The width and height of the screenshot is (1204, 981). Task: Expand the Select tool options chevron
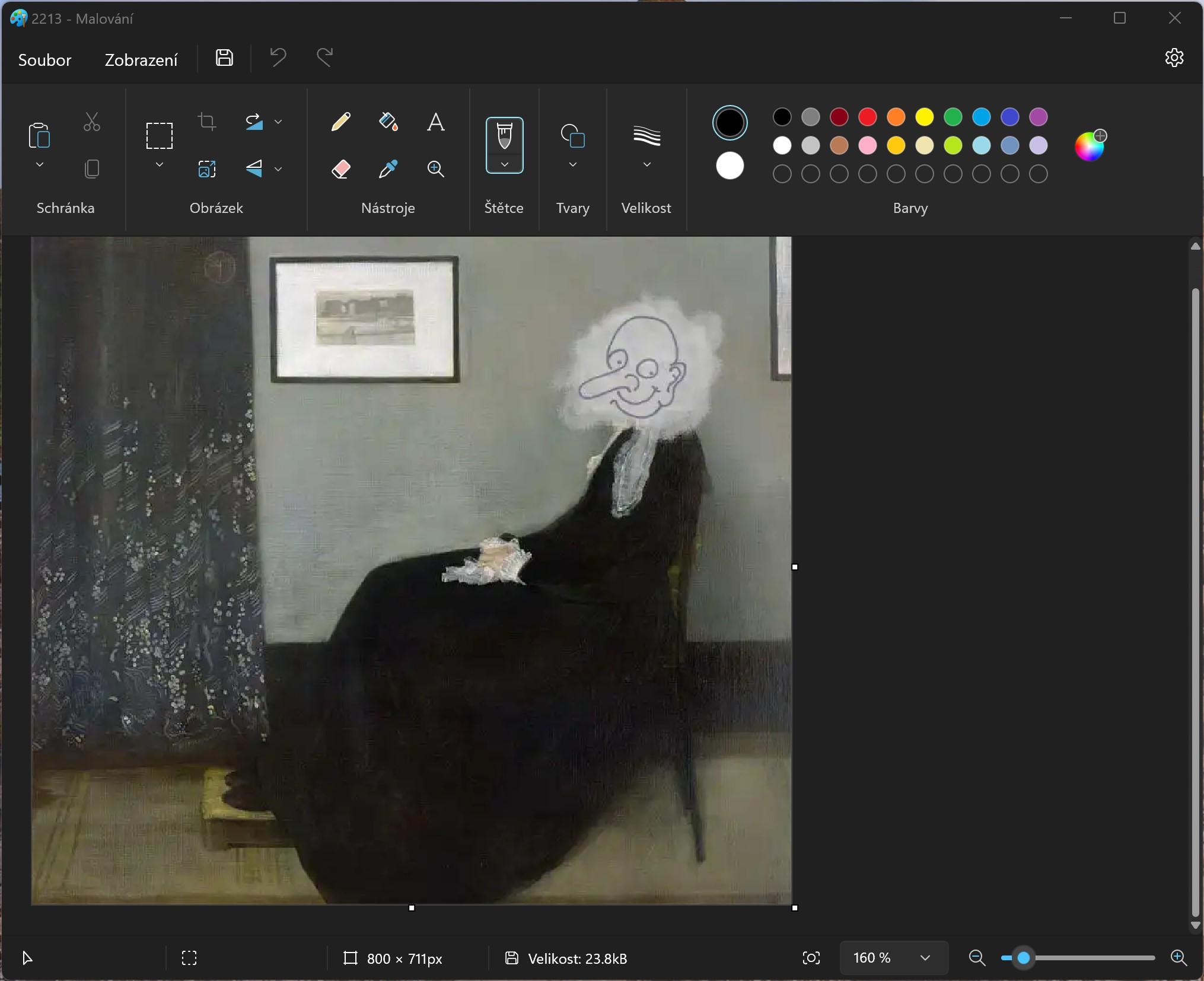[x=160, y=164]
